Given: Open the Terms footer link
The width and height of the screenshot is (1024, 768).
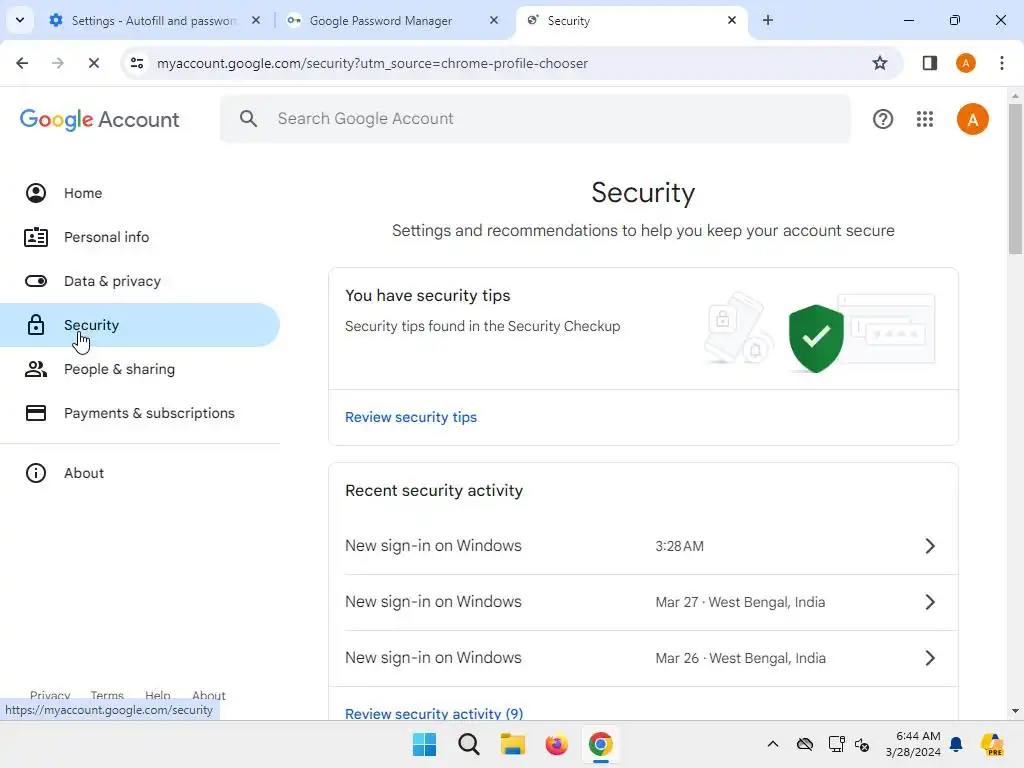Looking at the screenshot, I should (107, 696).
